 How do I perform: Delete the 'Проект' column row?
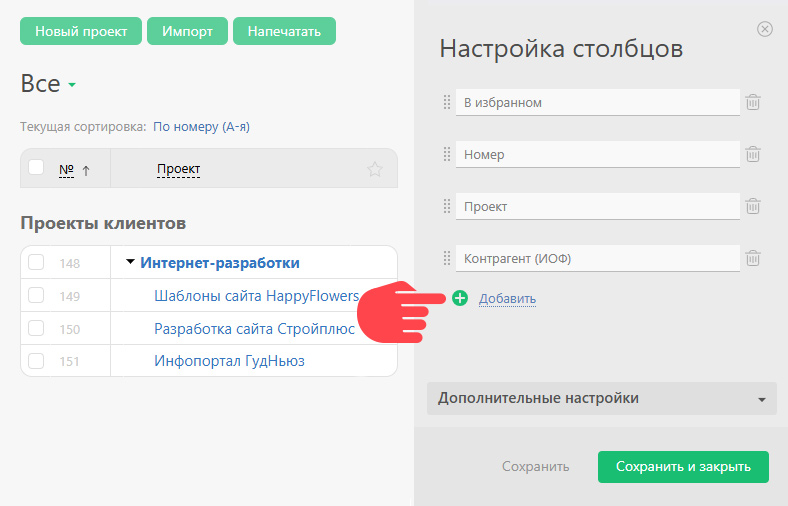click(x=752, y=206)
